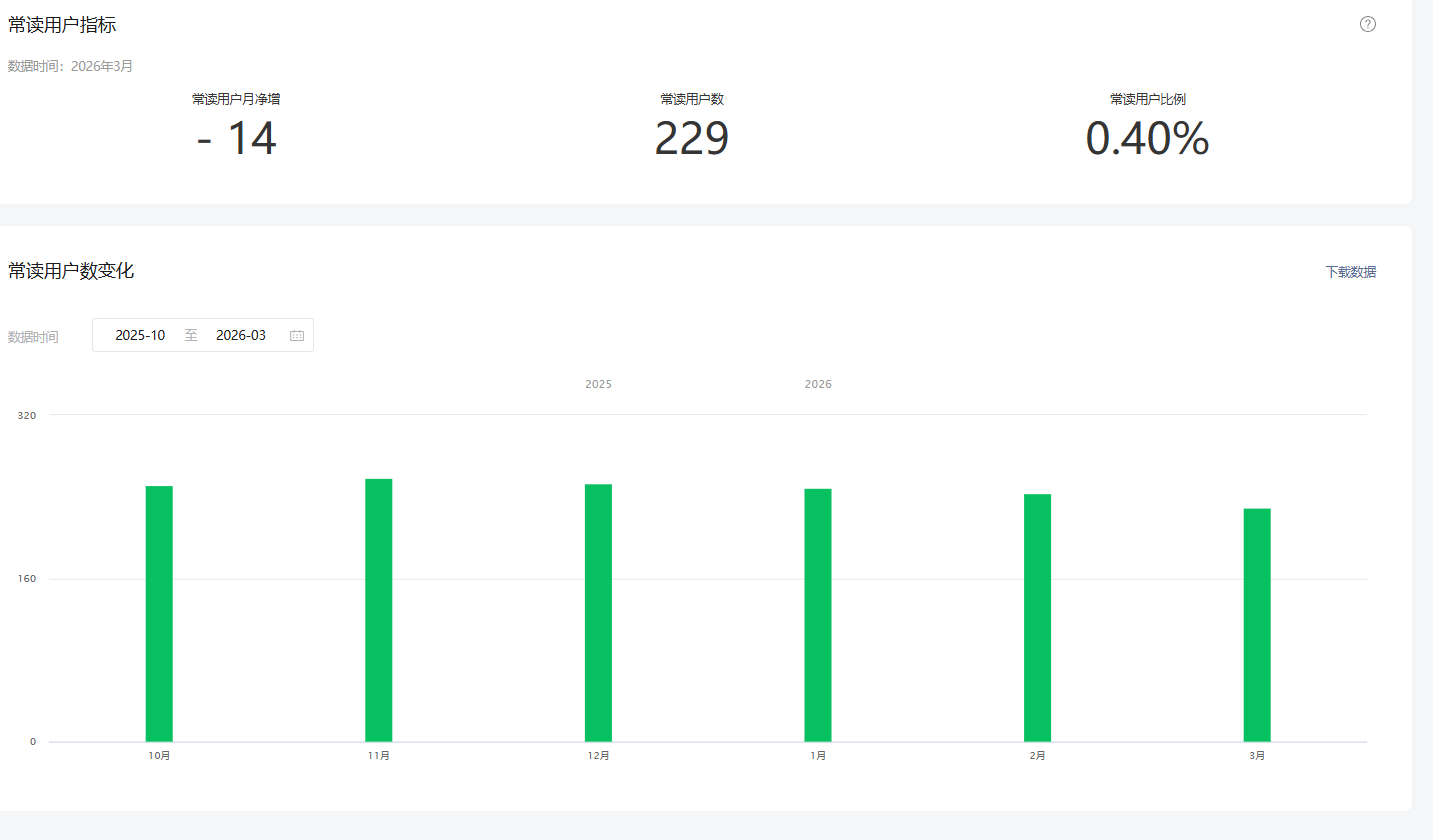Click the 常读用户指标 section title

[62, 25]
